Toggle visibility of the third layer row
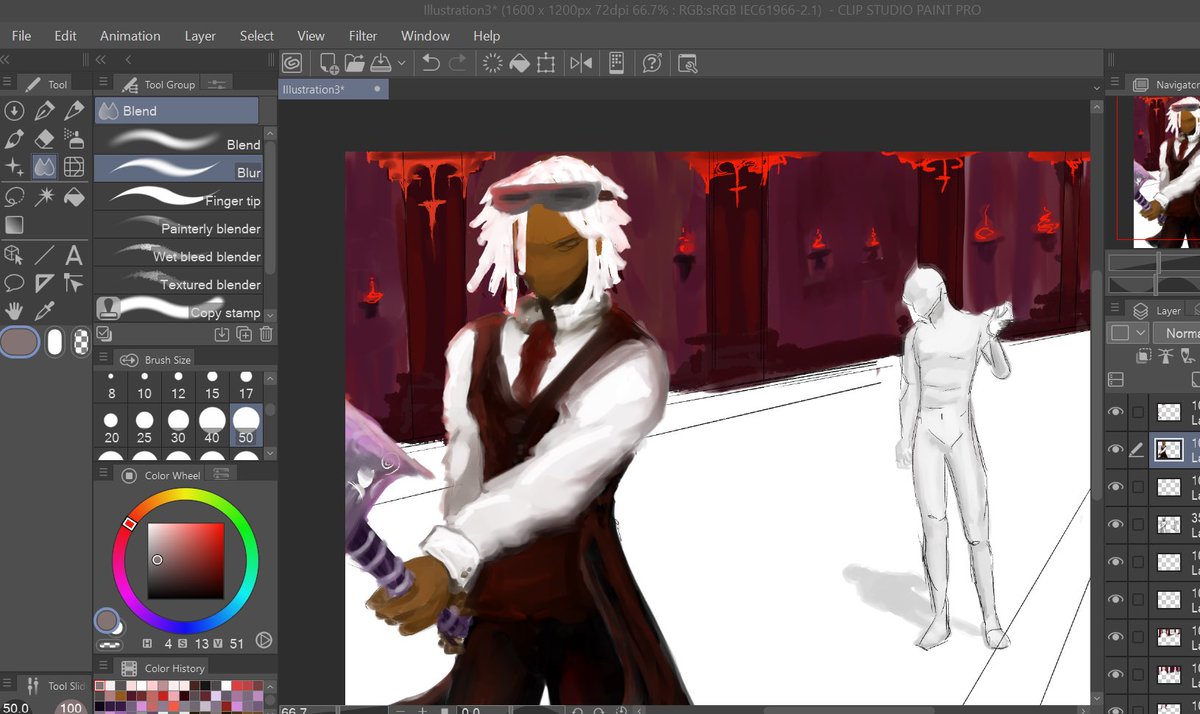The width and height of the screenshot is (1200, 714). tap(1116, 487)
